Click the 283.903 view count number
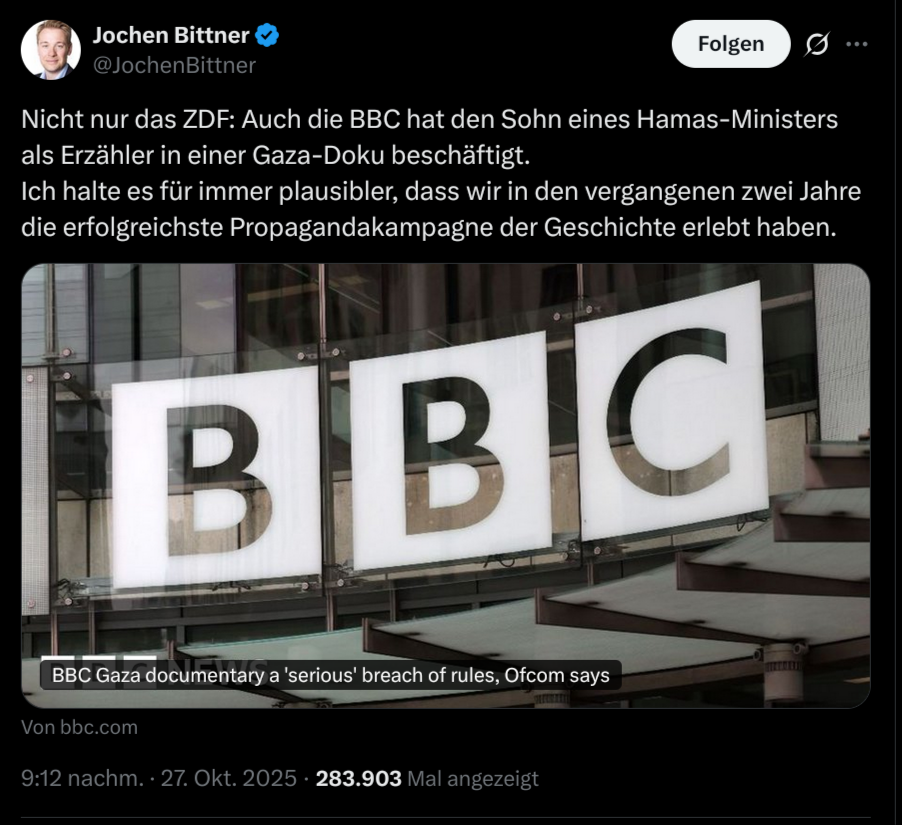The image size is (902, 825). (359, 778)
